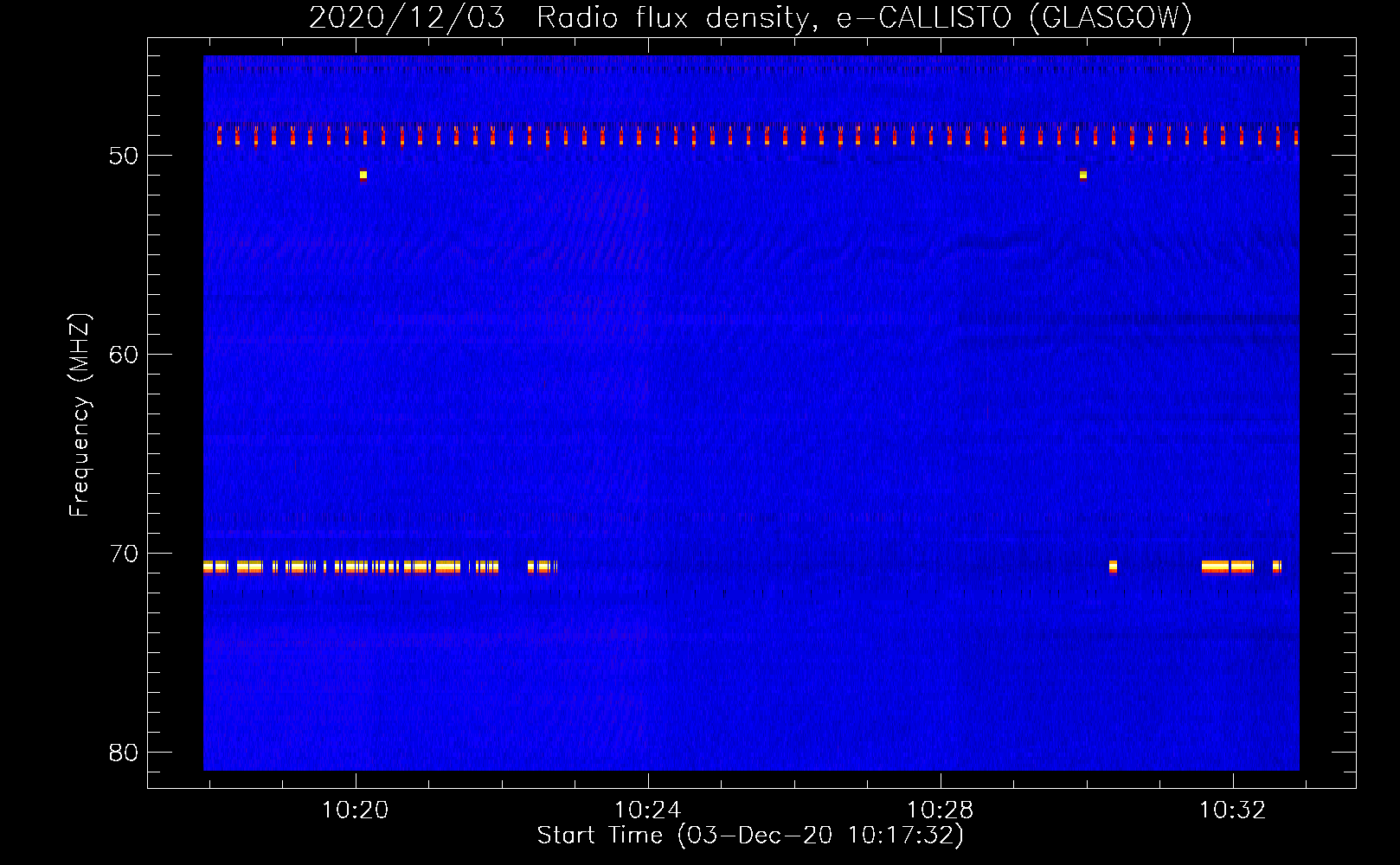This screenshot has height=865, width=1400.
Task: Click the yellow burst near 51 MHz at 10:30
Action: tap(1083, 176)
